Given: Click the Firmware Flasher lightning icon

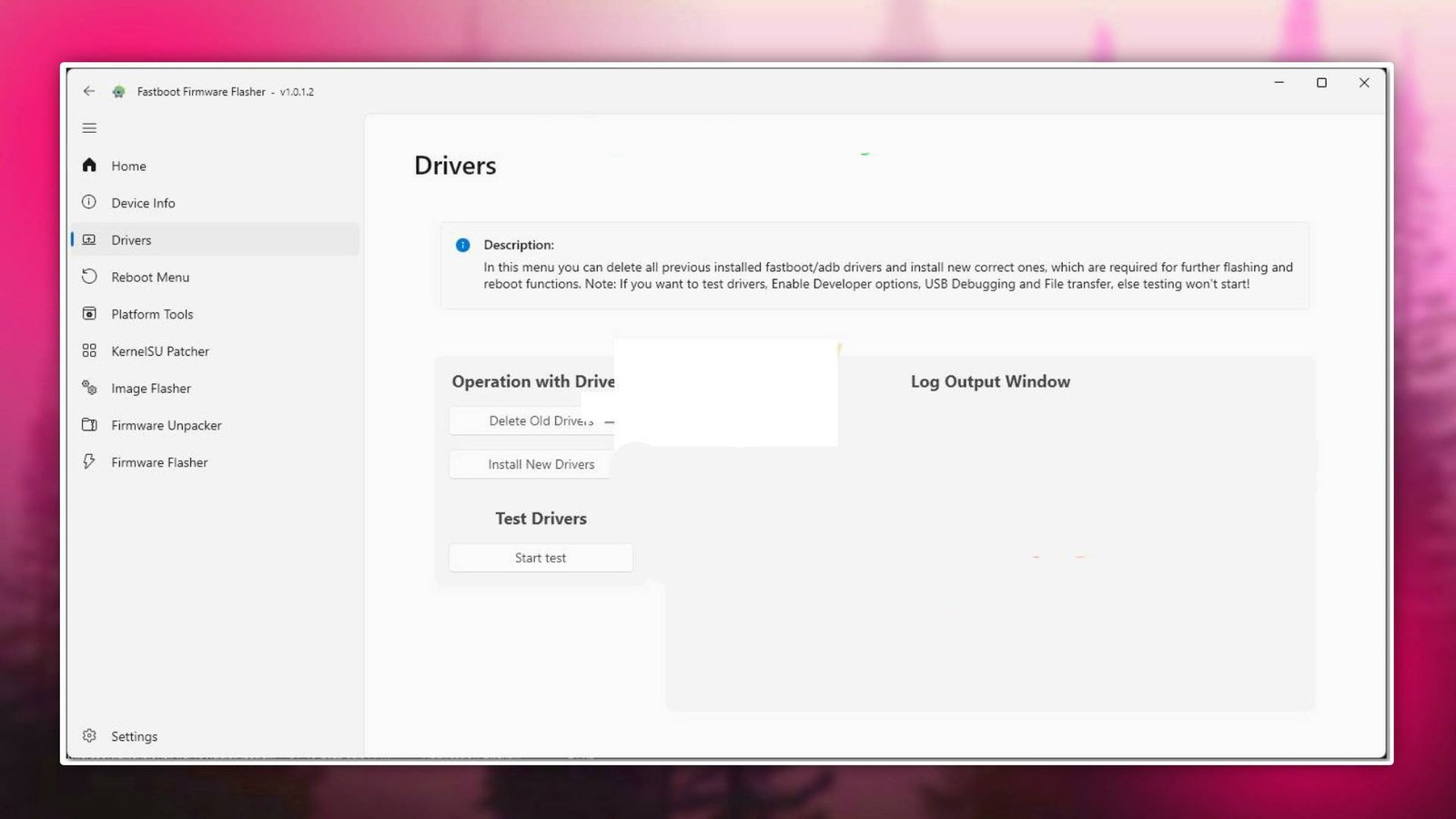Looking at the screenshot, I should [89, 461].
